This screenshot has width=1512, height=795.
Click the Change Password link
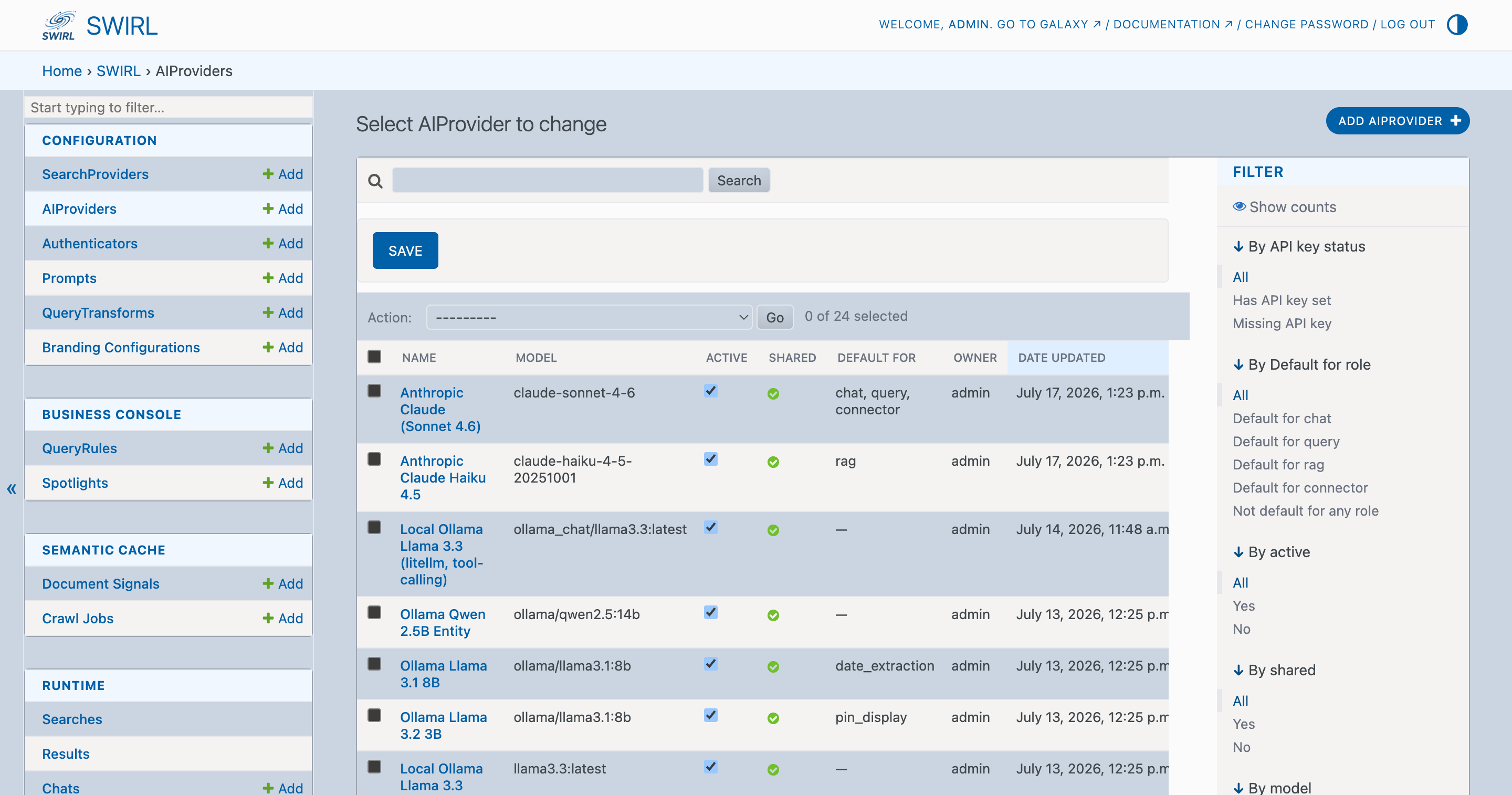(x=1307, y=24)
